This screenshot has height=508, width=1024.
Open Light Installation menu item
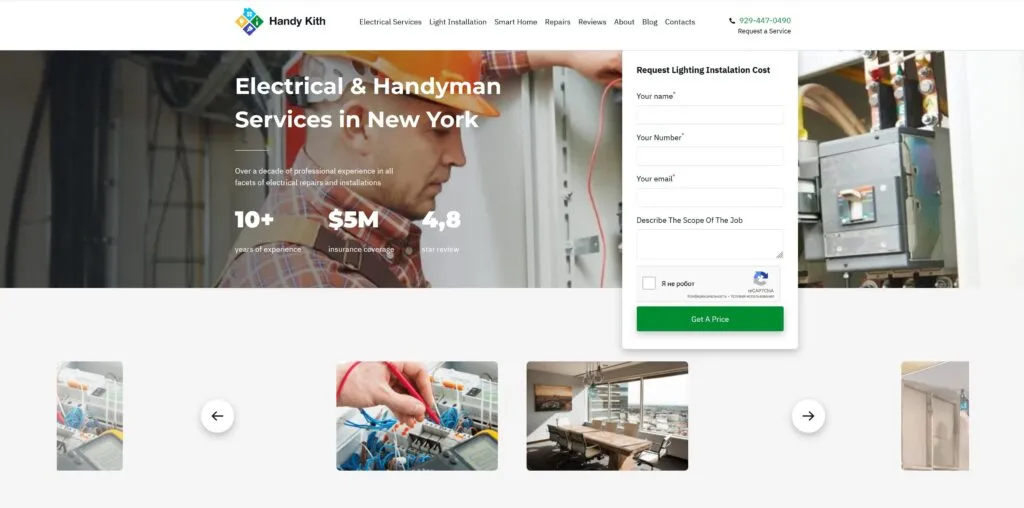click(458, 22)
